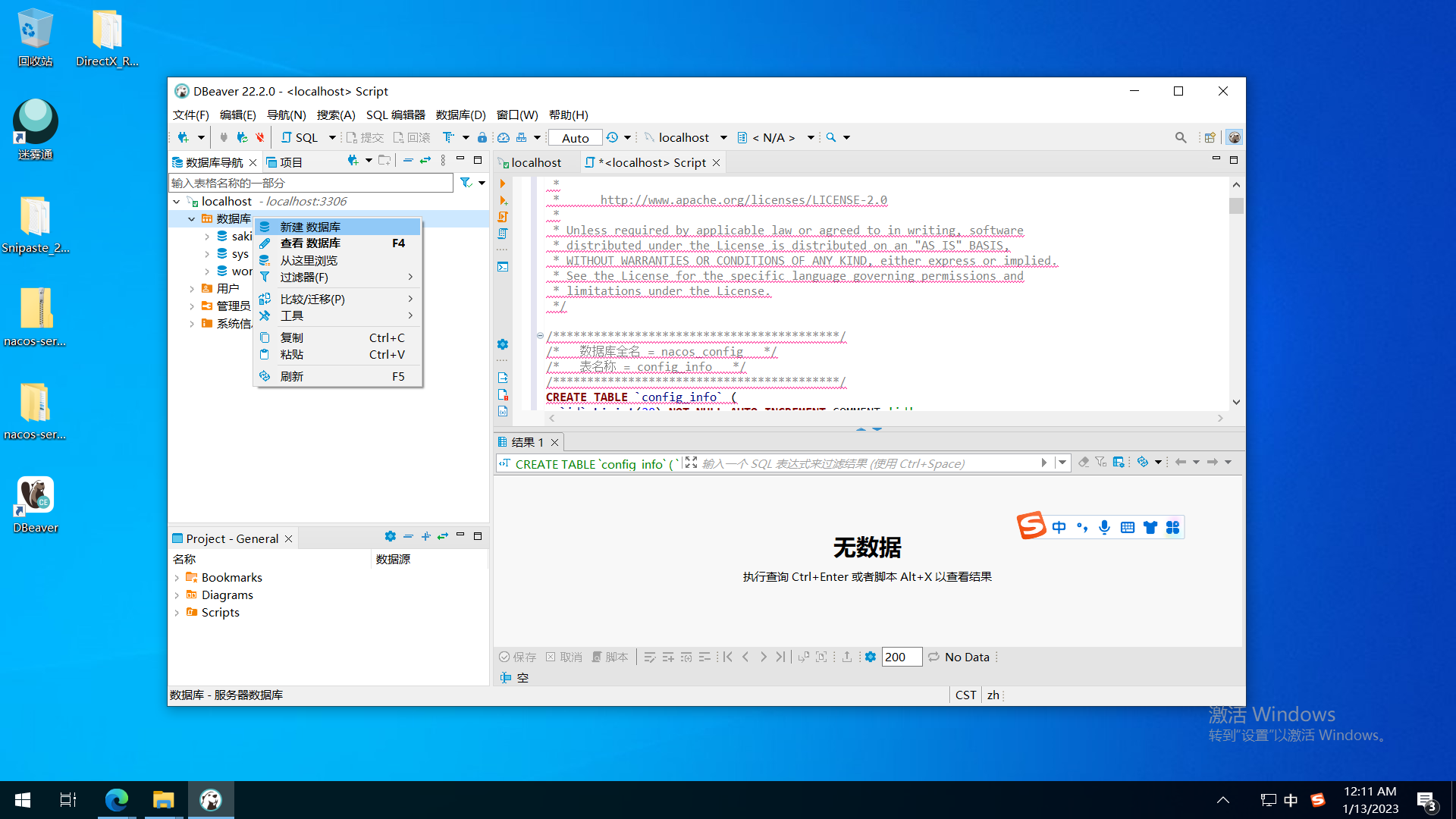Expand the Diagrams folder
Screen dimensions: 1456x819
click(x=177, y=595)
